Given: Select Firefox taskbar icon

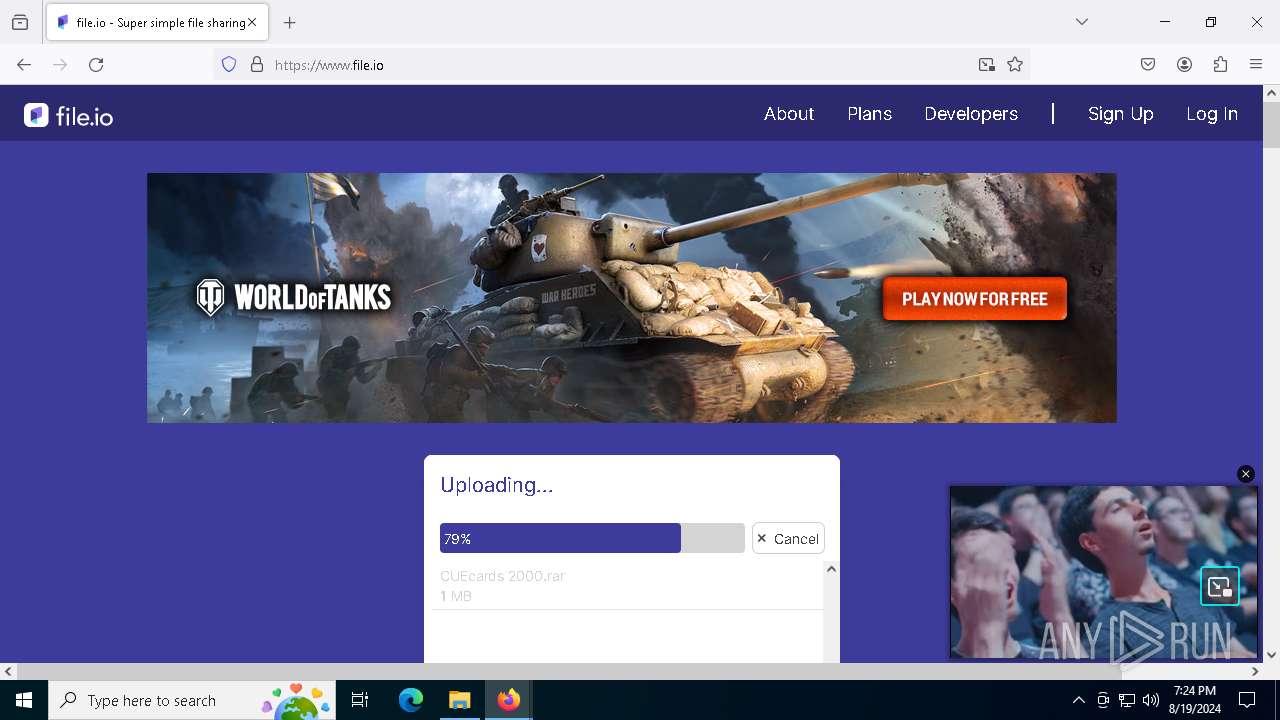Looking at the screenshot, I should click(509, 700).
